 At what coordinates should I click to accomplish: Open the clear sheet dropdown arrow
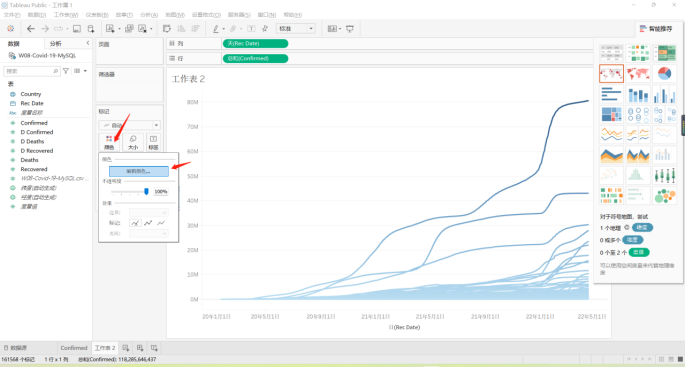click(x=151, y=29)
